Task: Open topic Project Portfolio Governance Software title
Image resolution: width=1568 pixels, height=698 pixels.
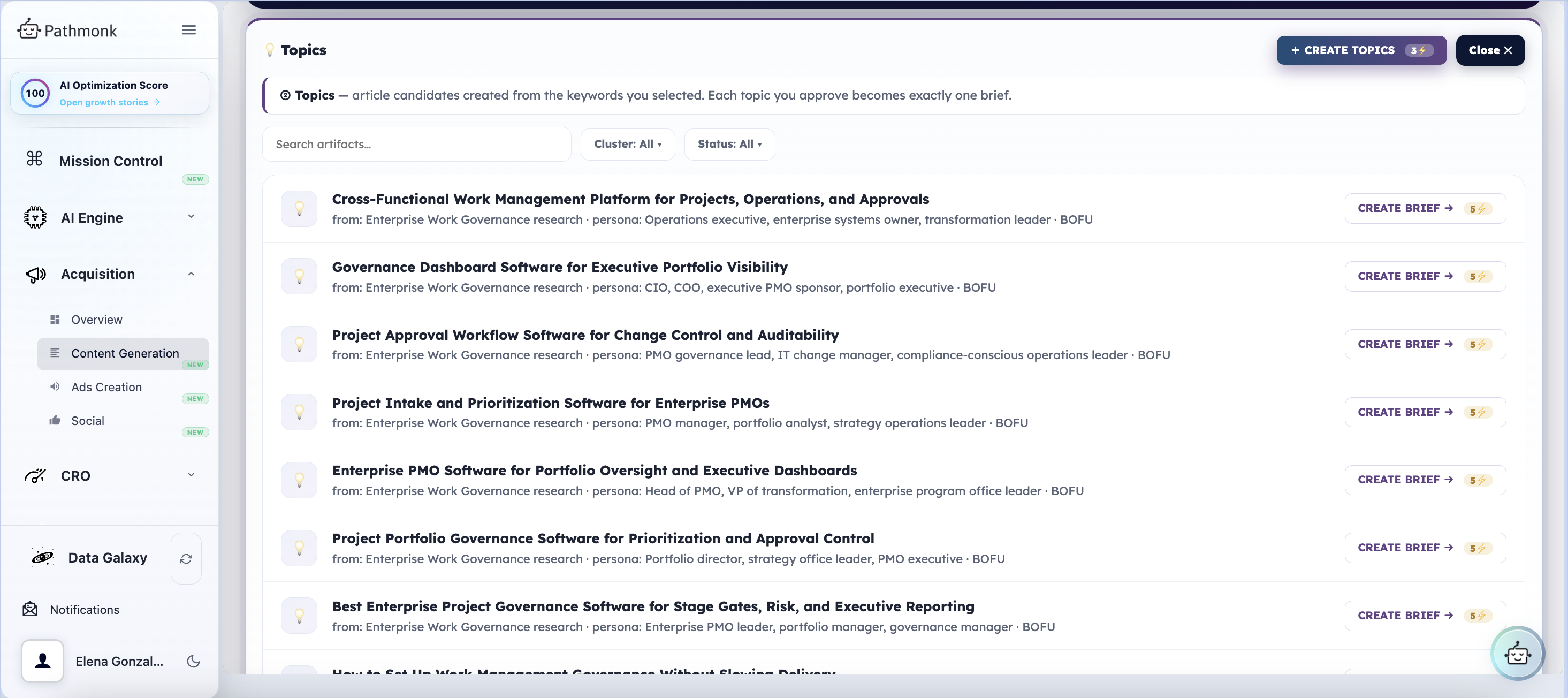Action: tap(603, 539)
